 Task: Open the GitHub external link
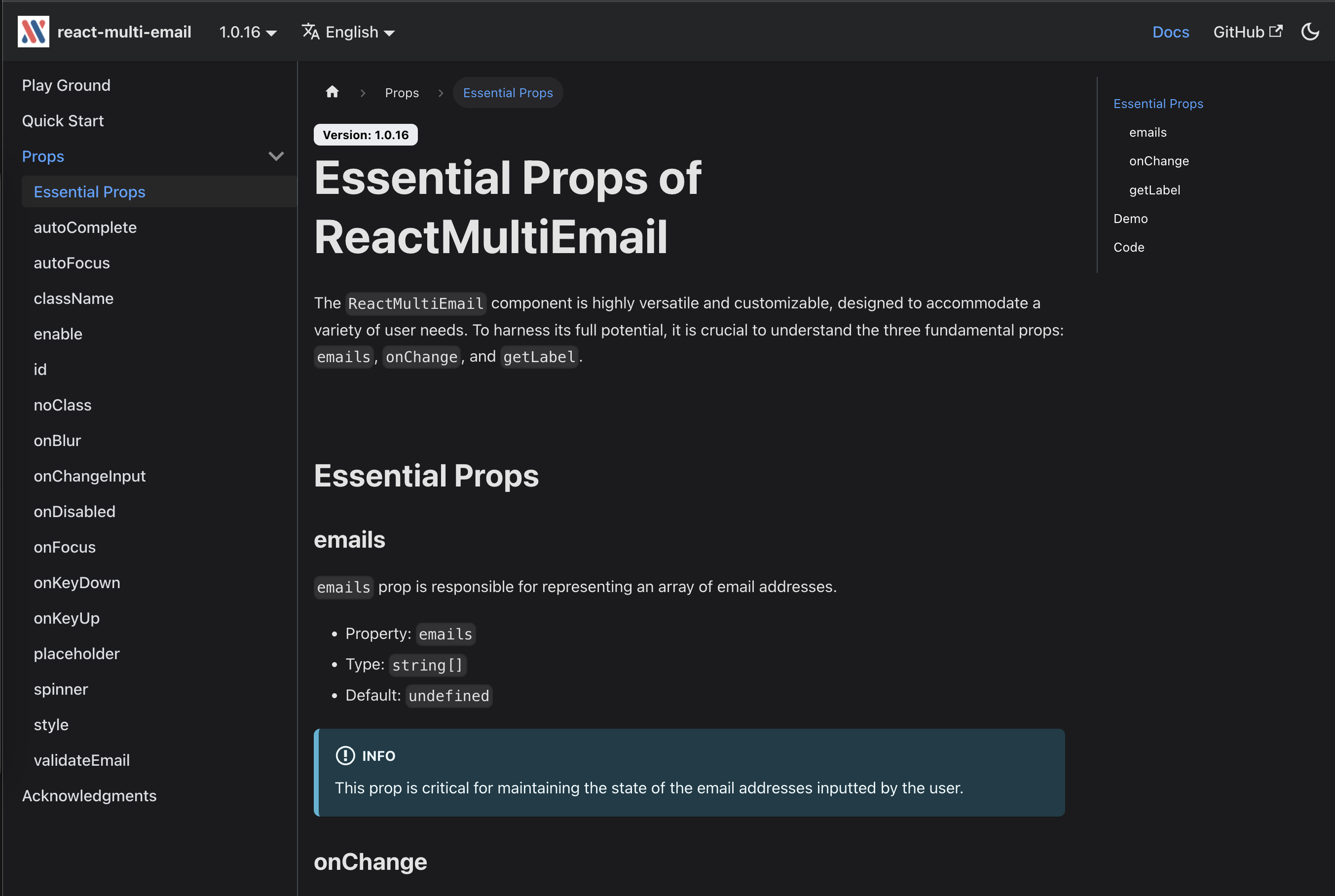coord(1247,32)
